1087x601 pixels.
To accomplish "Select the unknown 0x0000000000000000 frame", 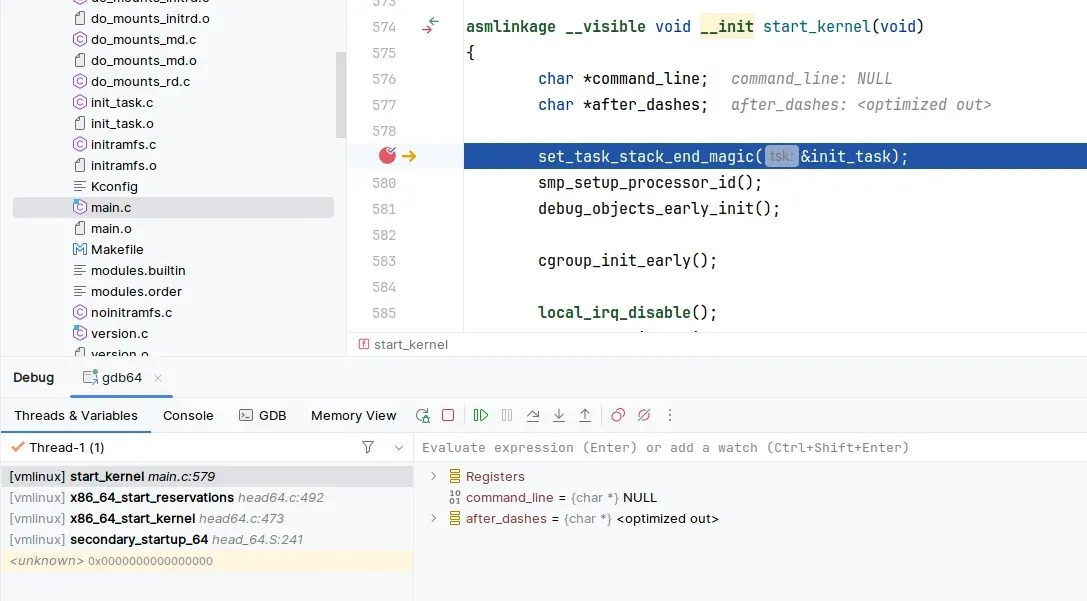I will 207,561.
